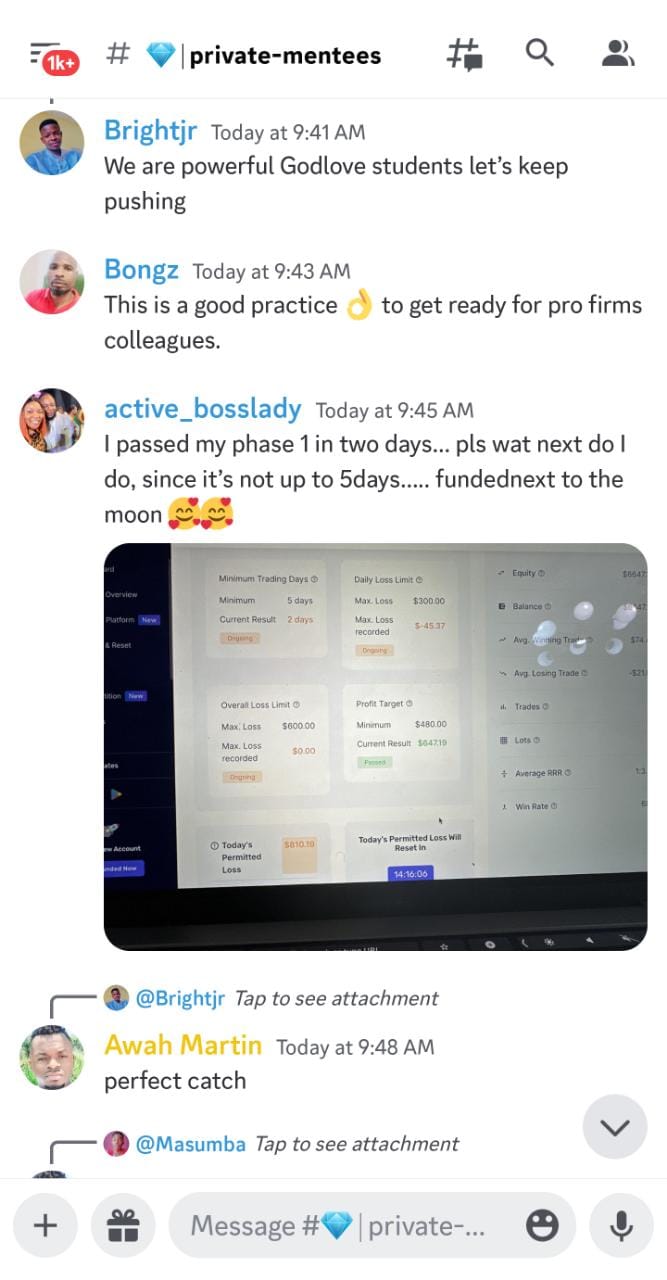Open the @Masumba reply attachment preview

point(281,1144)
